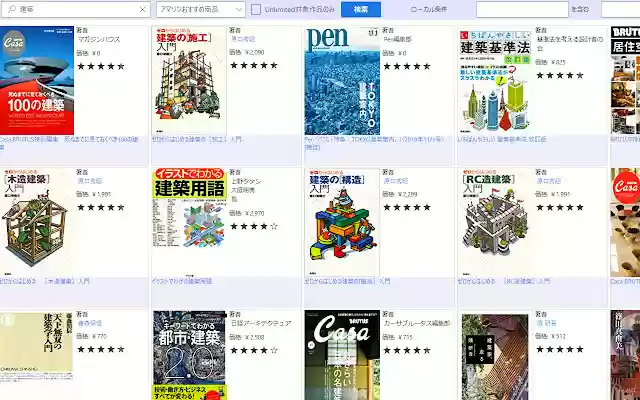Image resolution: width=640 pixels, height=400 pixels.
Task: Click the star rating of 天下無双の建築学入門
Action: (101, 349)
